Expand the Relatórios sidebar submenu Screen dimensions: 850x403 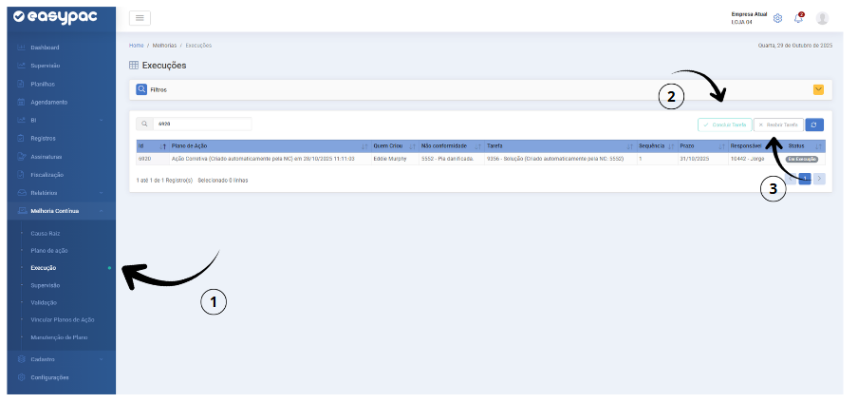pos(101,193)
